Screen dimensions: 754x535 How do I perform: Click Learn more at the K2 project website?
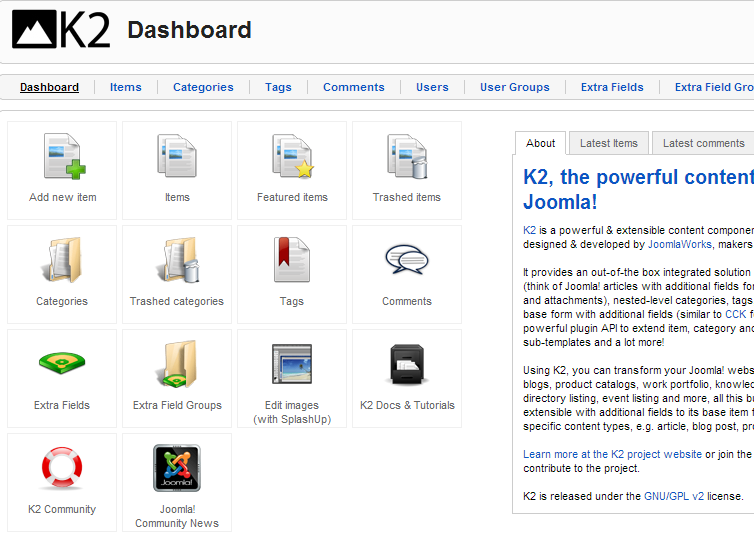pos(612,454)
